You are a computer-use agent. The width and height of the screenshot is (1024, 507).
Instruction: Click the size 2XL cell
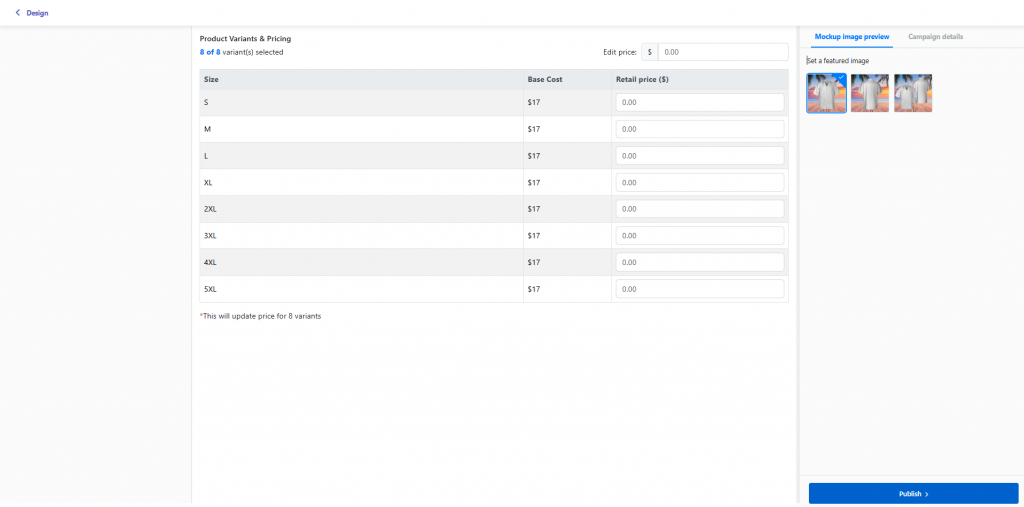tap(361, 209)
